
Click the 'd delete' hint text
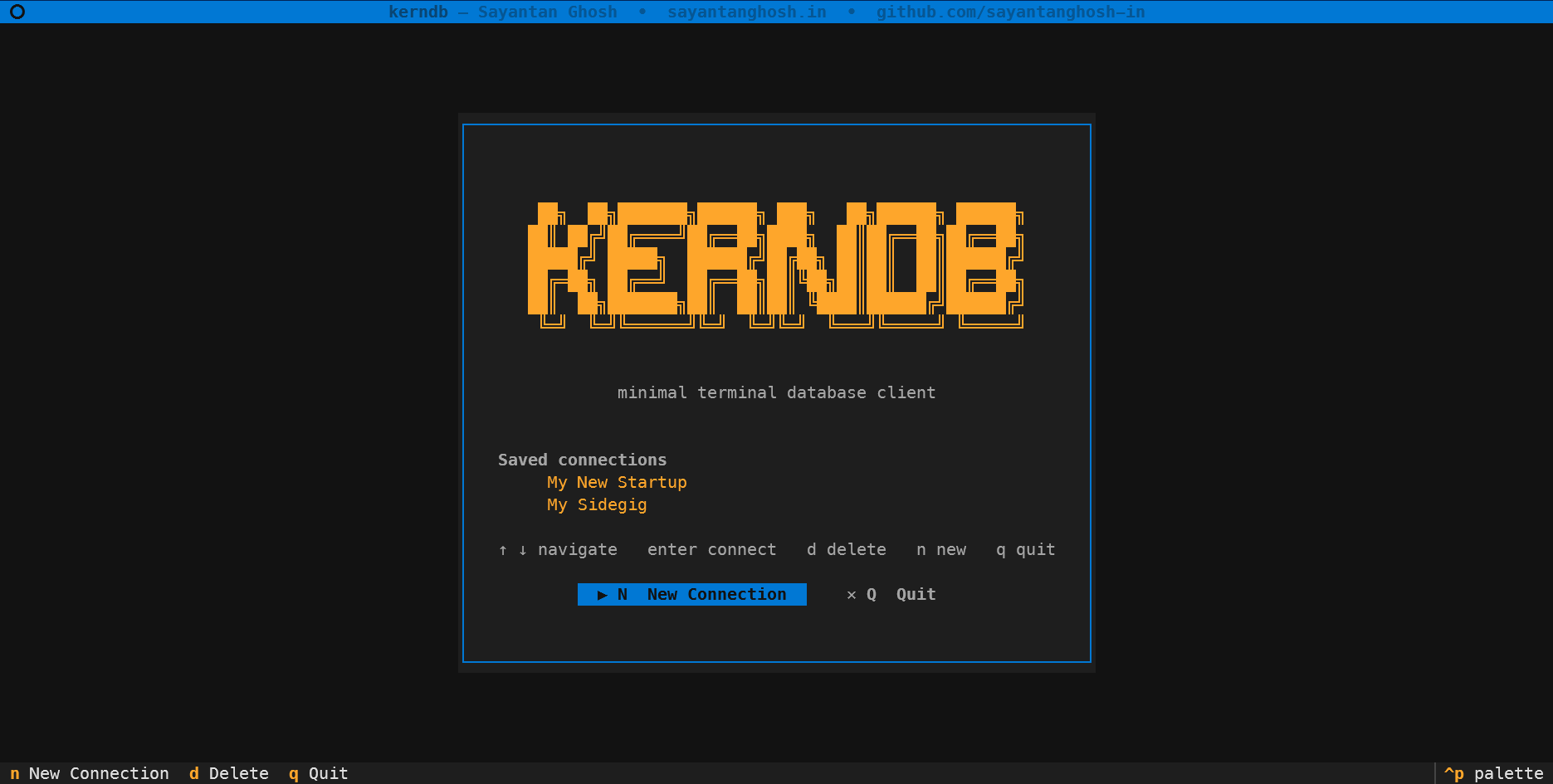pos(847,549)
